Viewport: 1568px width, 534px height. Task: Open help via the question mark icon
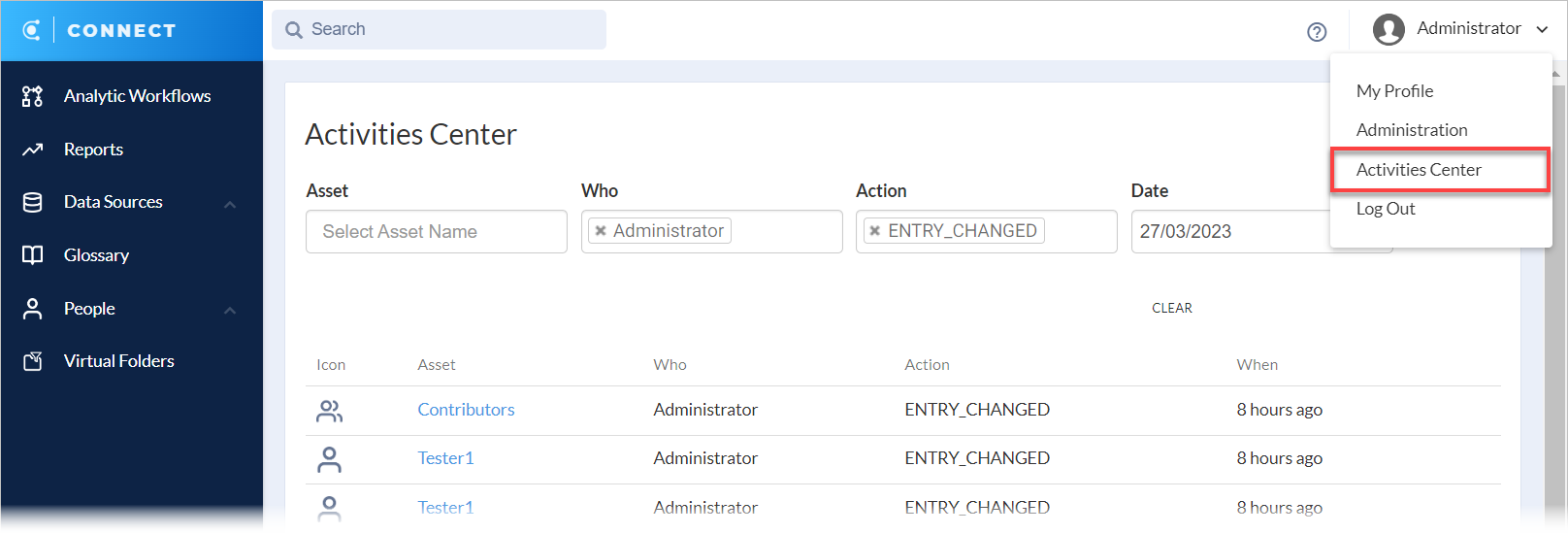click(x=1317, y=32)
